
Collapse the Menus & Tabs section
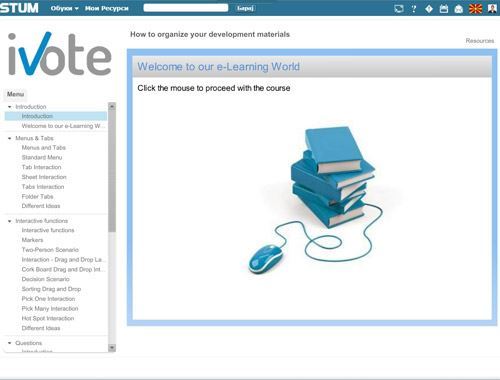click(x=9, y=138)
